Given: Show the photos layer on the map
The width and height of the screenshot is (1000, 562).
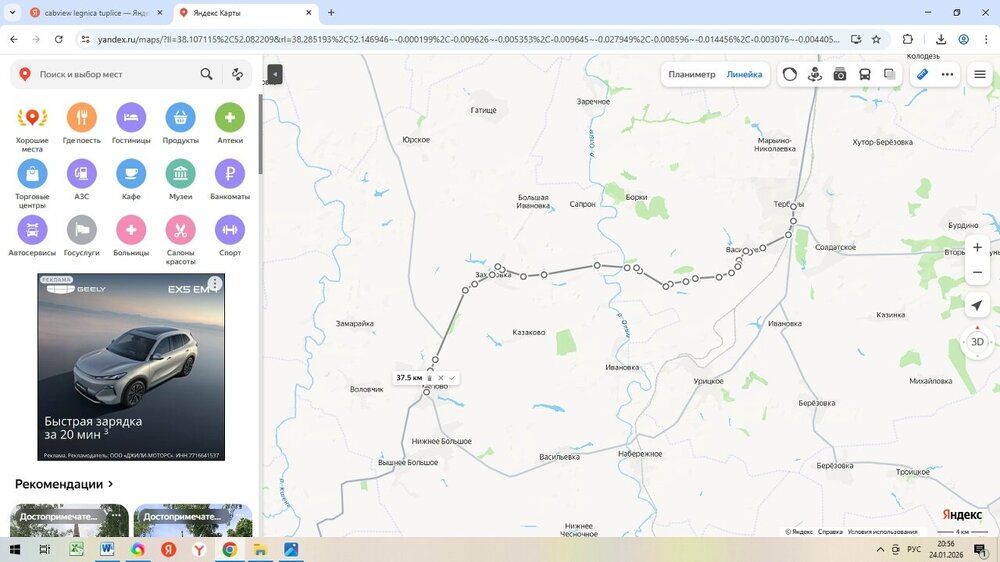Looking at the screenshot, I should pyautogui.click(x=840, y=74).
